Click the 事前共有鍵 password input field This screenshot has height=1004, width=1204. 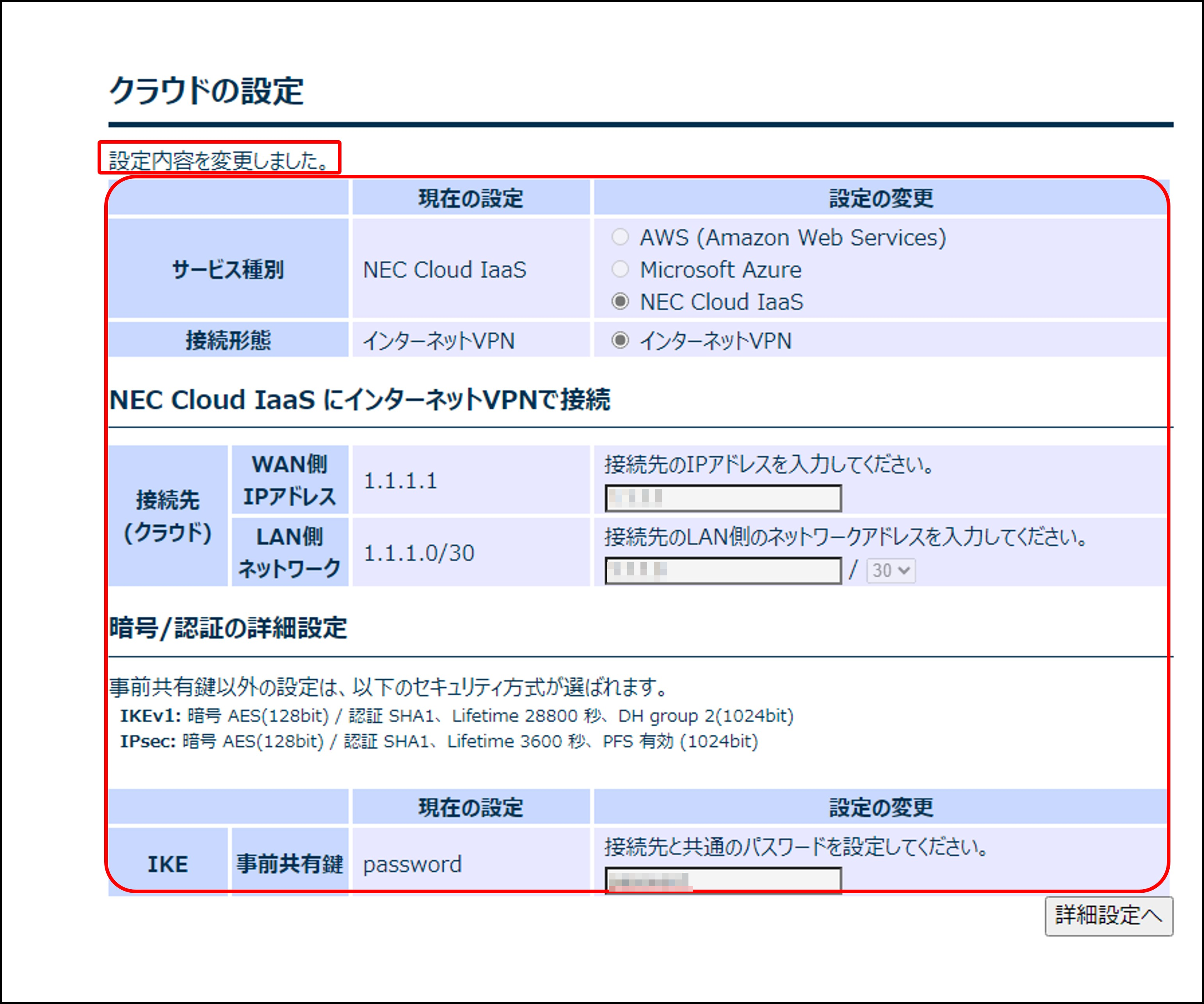click(x=723, y=880)
